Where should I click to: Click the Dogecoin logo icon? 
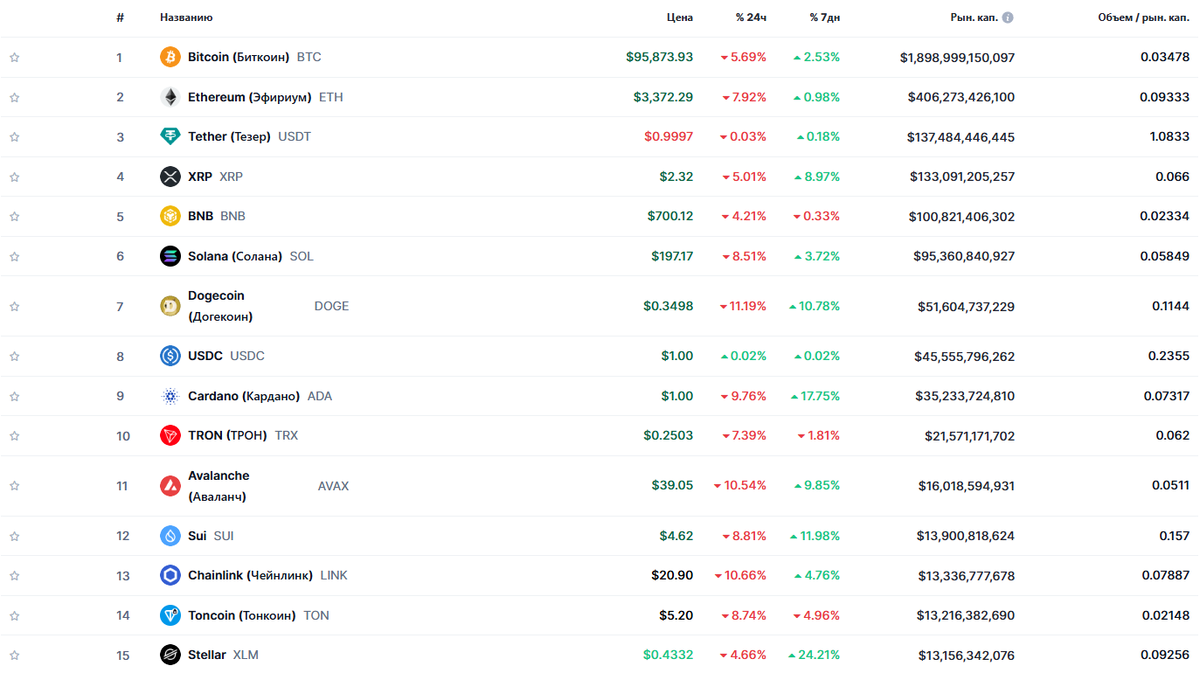(x=170, y=306)
